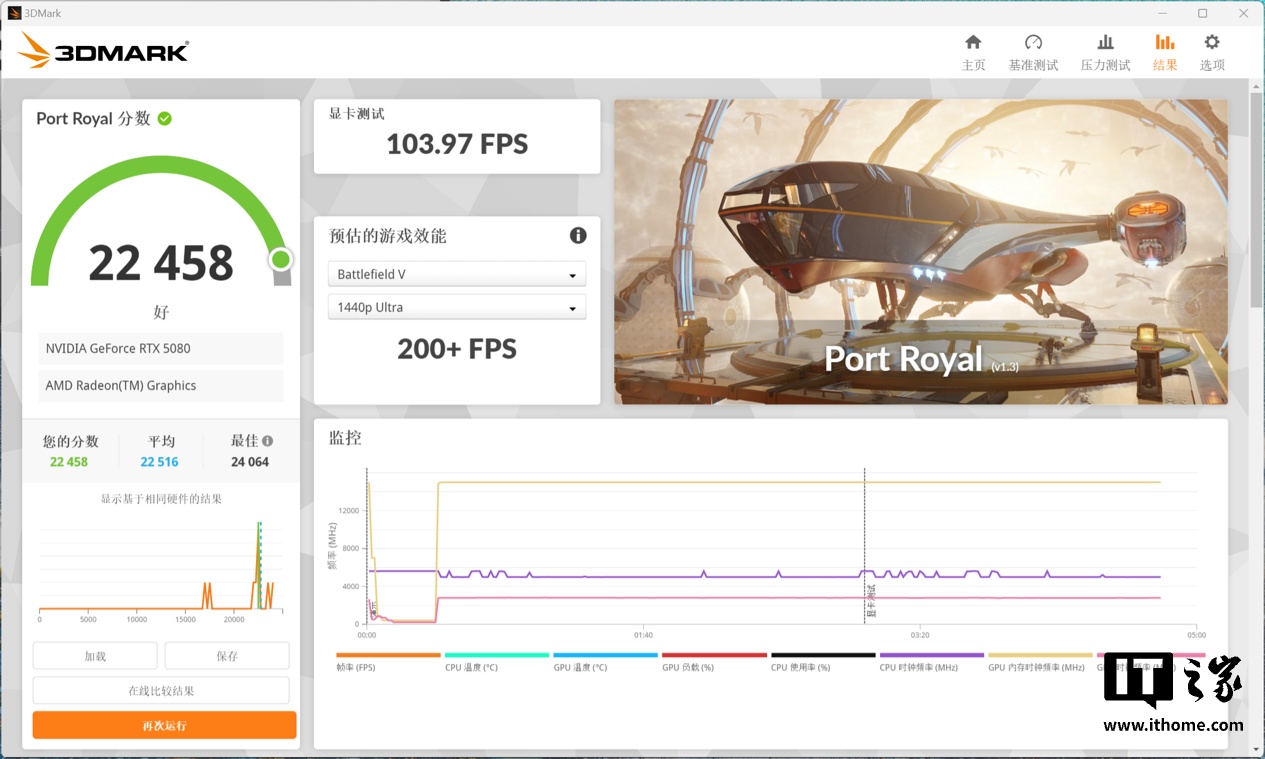Toggle the CPU 使用率 (%) legend series

coord(823,662)
